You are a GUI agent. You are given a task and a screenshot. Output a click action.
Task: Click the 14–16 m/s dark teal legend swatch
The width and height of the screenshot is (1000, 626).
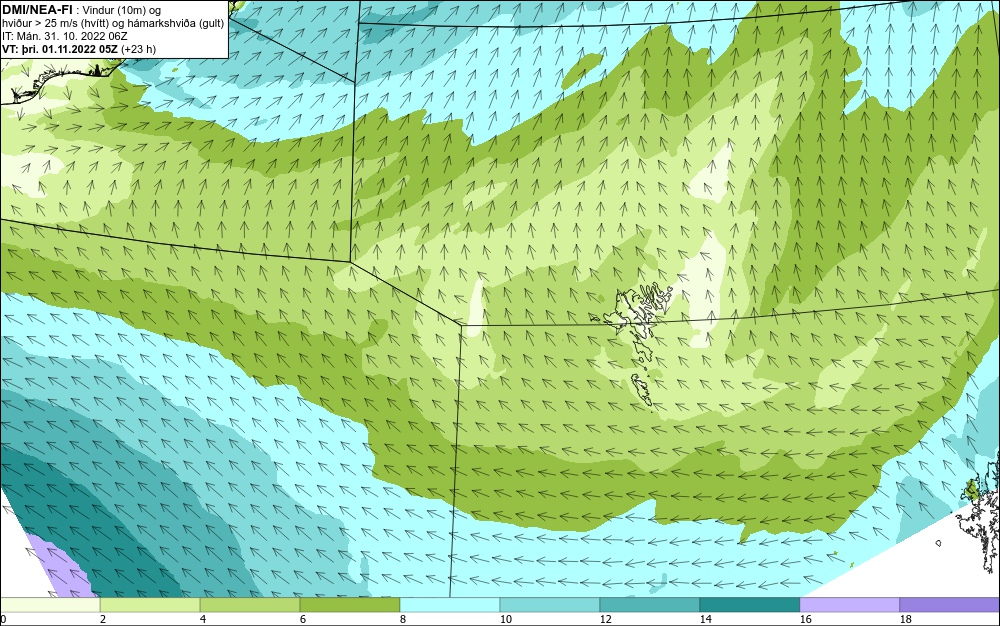click(x=749, y=605)
